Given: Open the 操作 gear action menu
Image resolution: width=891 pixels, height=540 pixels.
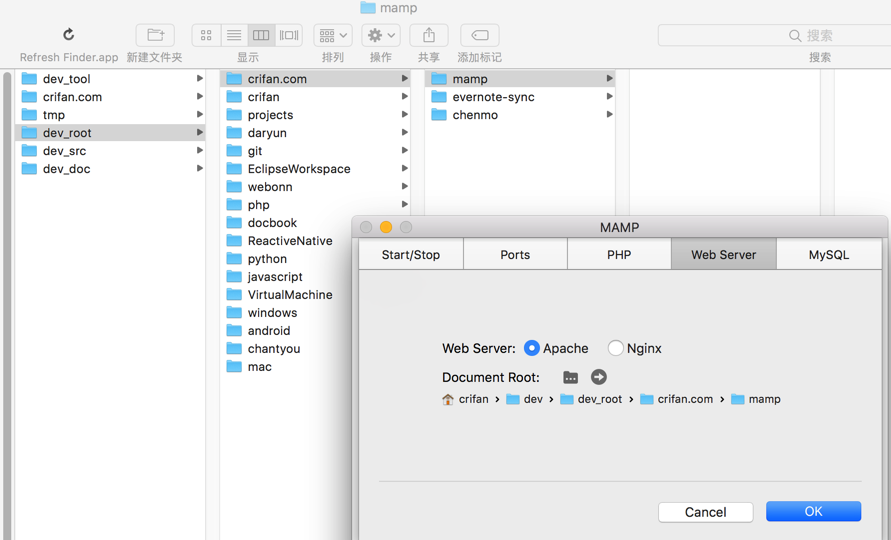Looking at the screenshot, I should [381, 35].
